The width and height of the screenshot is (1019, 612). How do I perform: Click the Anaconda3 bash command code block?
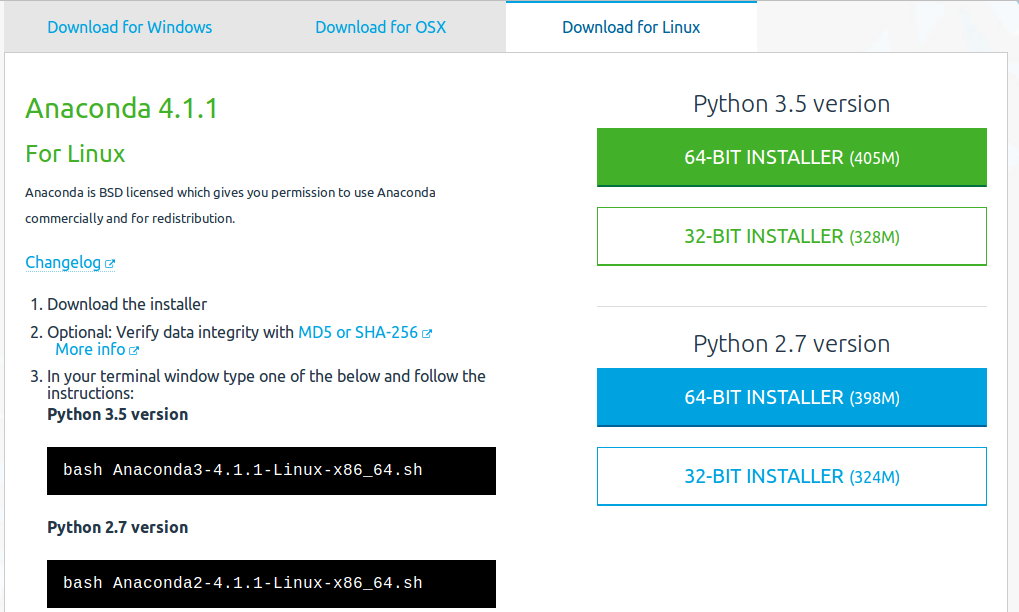click(271, 470)
